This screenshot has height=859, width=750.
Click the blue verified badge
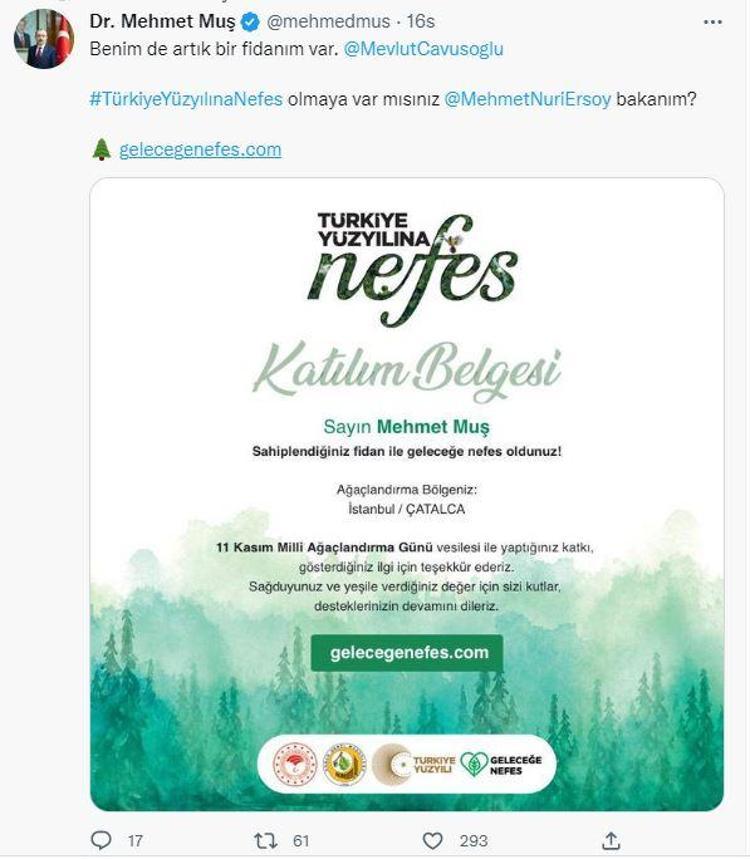click(x=250, y=21)
